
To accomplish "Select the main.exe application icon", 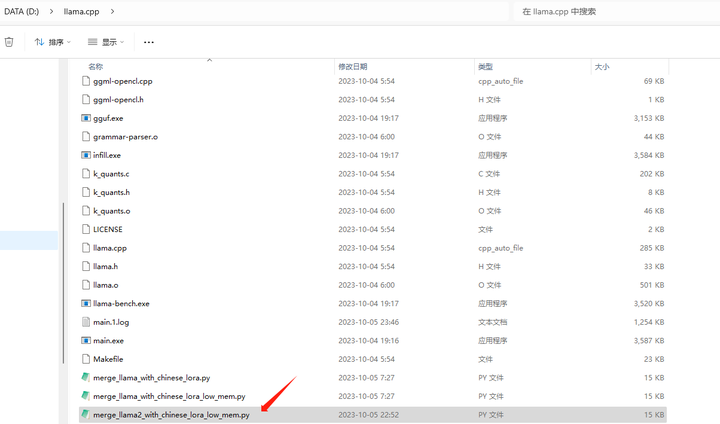I will click(x=86, y=340).
